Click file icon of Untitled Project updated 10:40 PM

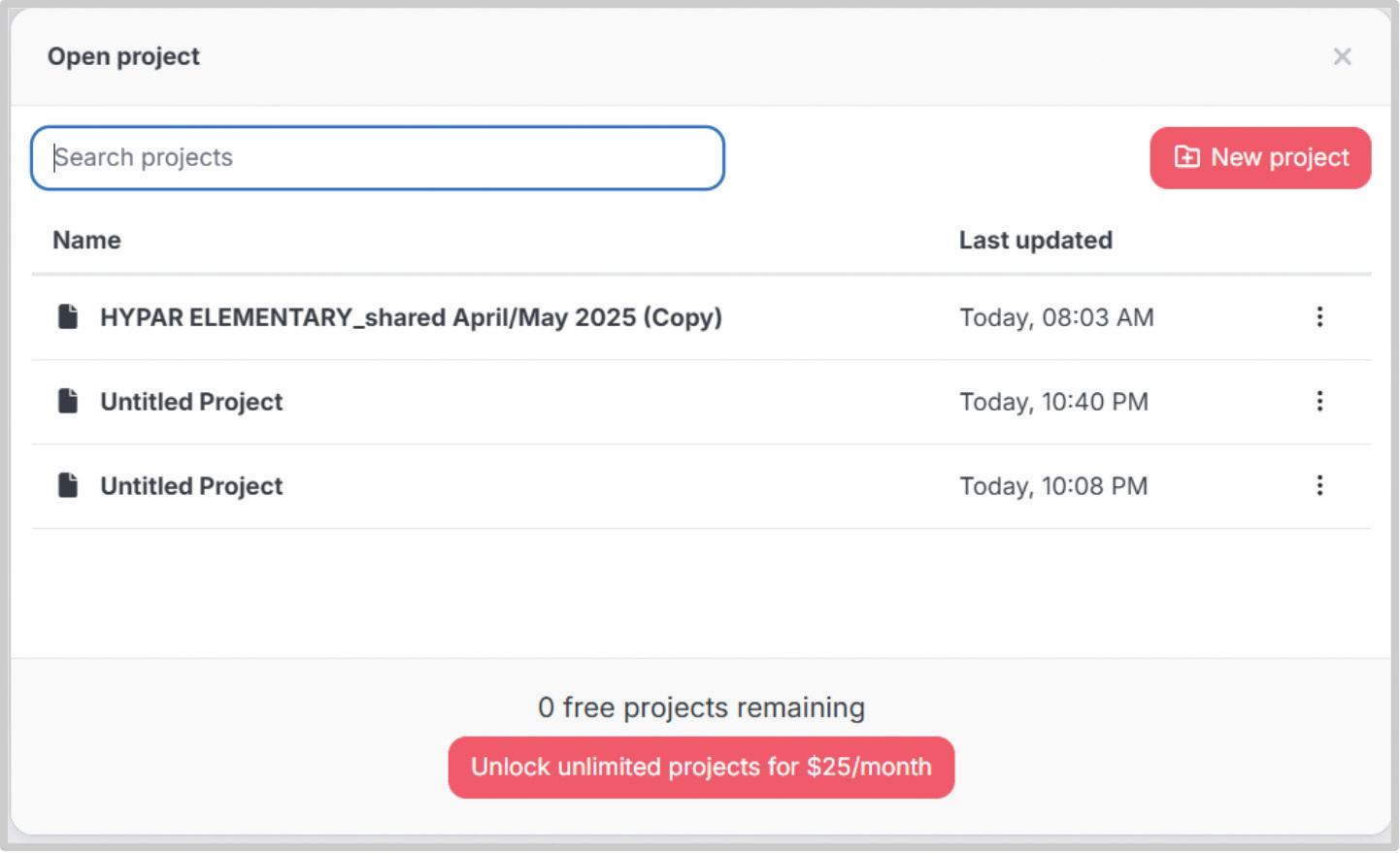tap(68, 402)
